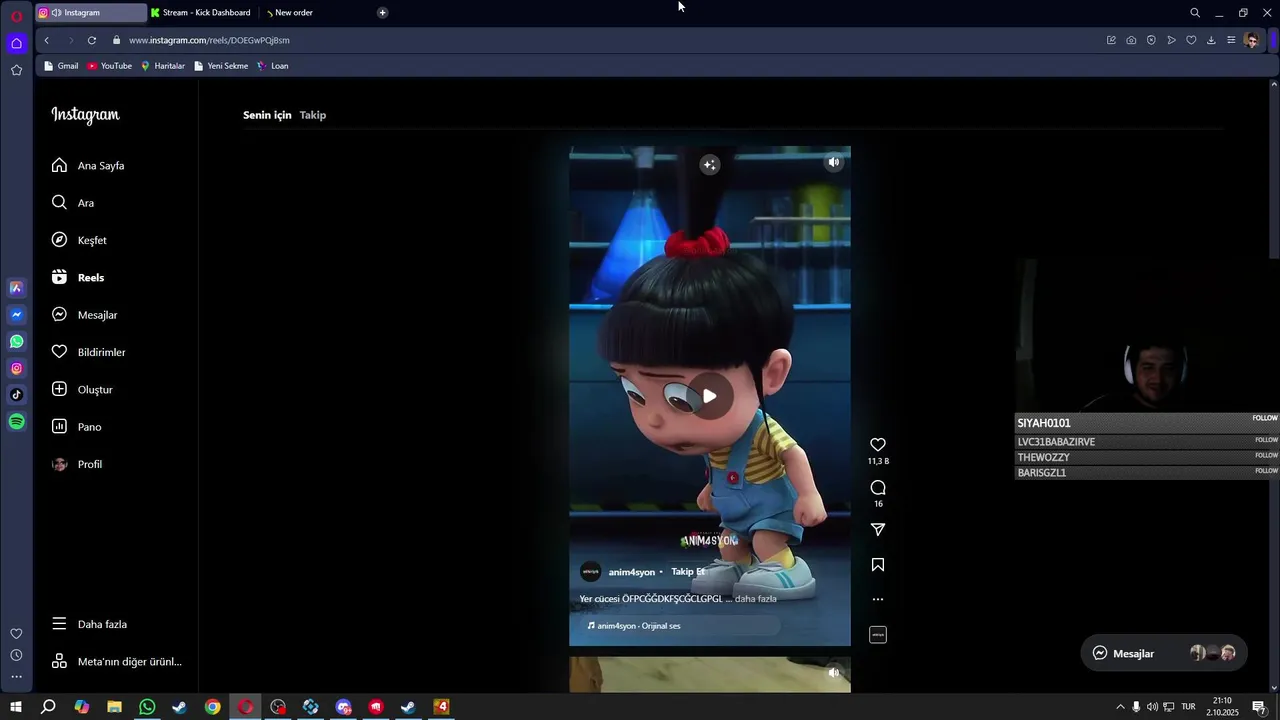Image resolution: width=1280 pixels, height=720 pixels.
Task: Click the reel audio thumbnail icon
Action: 878,635
